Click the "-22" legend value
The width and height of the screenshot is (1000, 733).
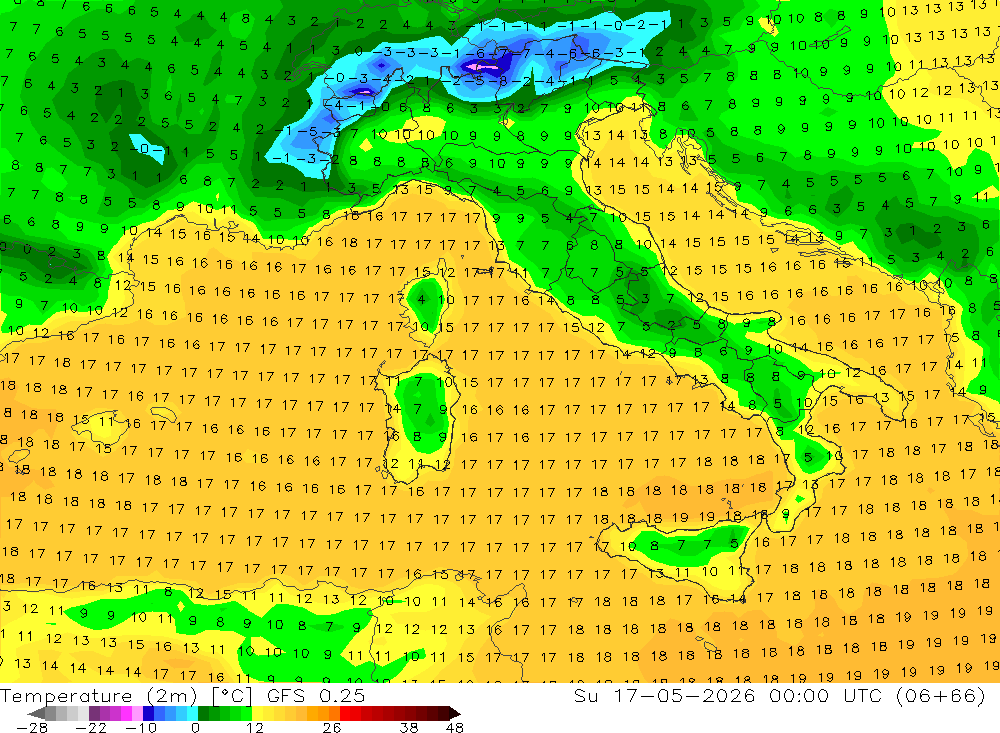click(x=91, y=728)
